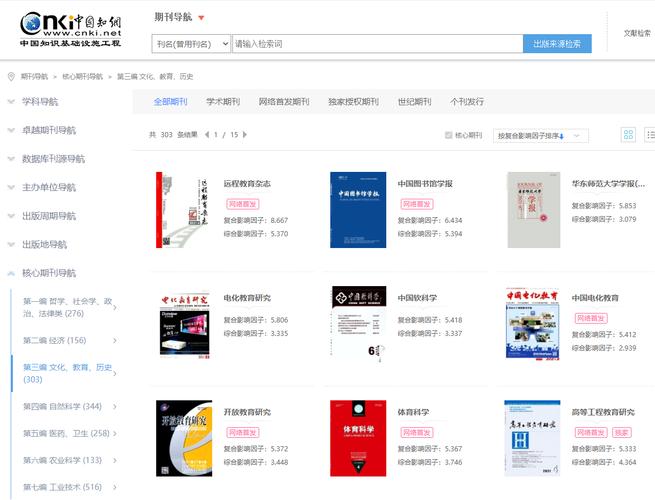
Task: Click the location pin breadcrumb icon
Action: 11,76
